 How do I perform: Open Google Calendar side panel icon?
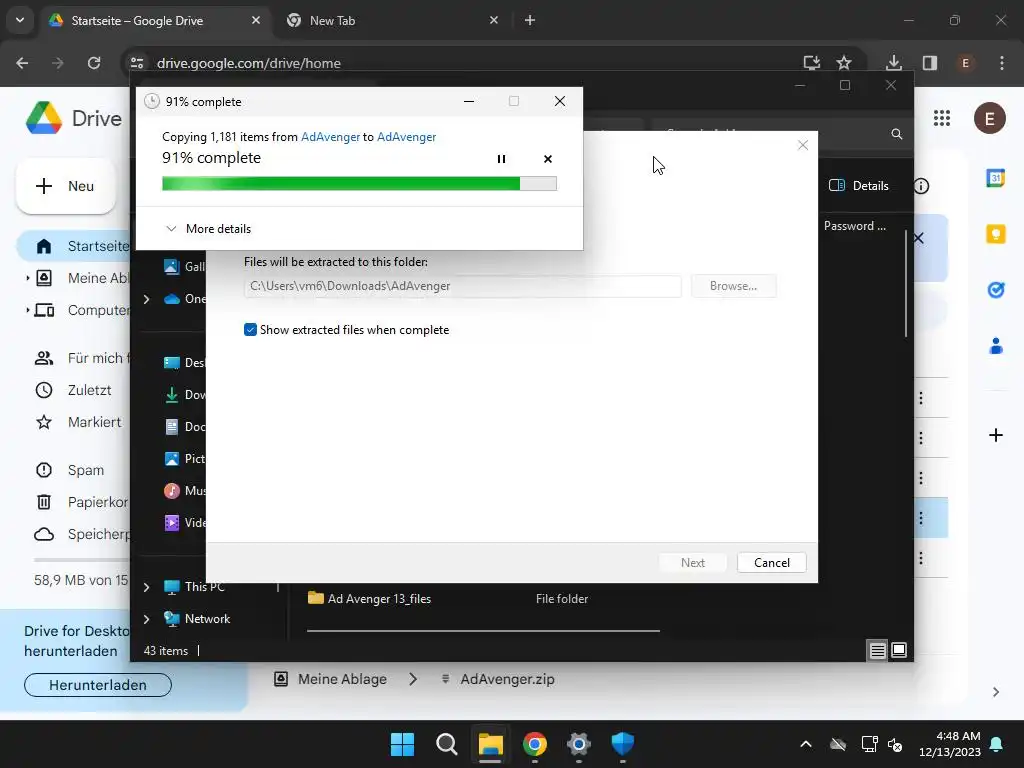coord(995,177)
